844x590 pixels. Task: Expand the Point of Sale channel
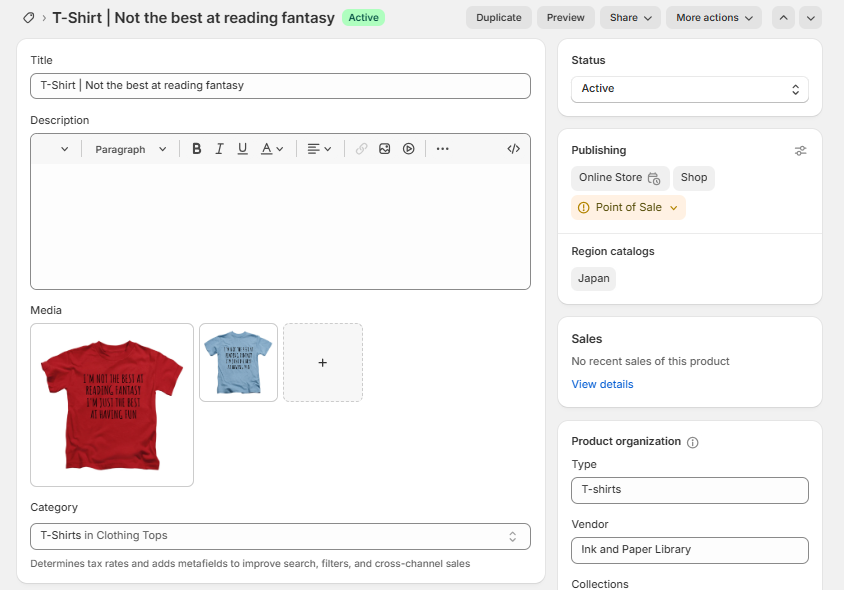[629, 208]
